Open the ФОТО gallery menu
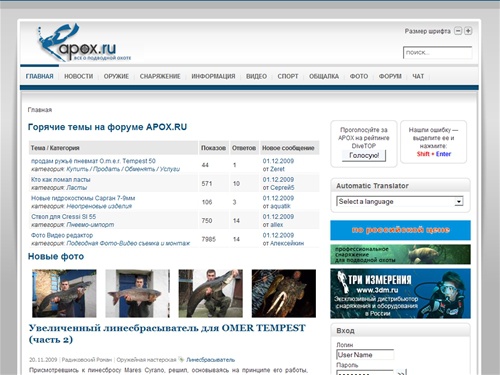This screenshot has height=375, width=500. pos(359,76)
